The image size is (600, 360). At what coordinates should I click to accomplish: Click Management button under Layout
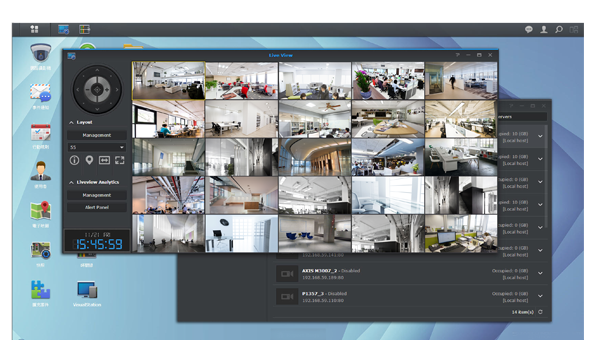[96, 135]
